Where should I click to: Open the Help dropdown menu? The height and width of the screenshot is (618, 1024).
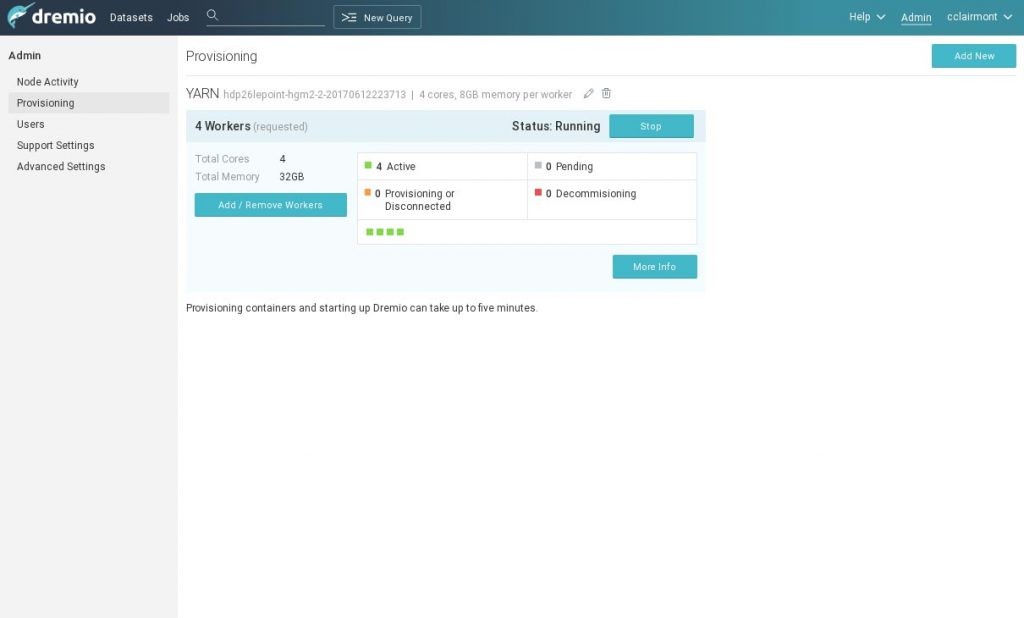866,17
